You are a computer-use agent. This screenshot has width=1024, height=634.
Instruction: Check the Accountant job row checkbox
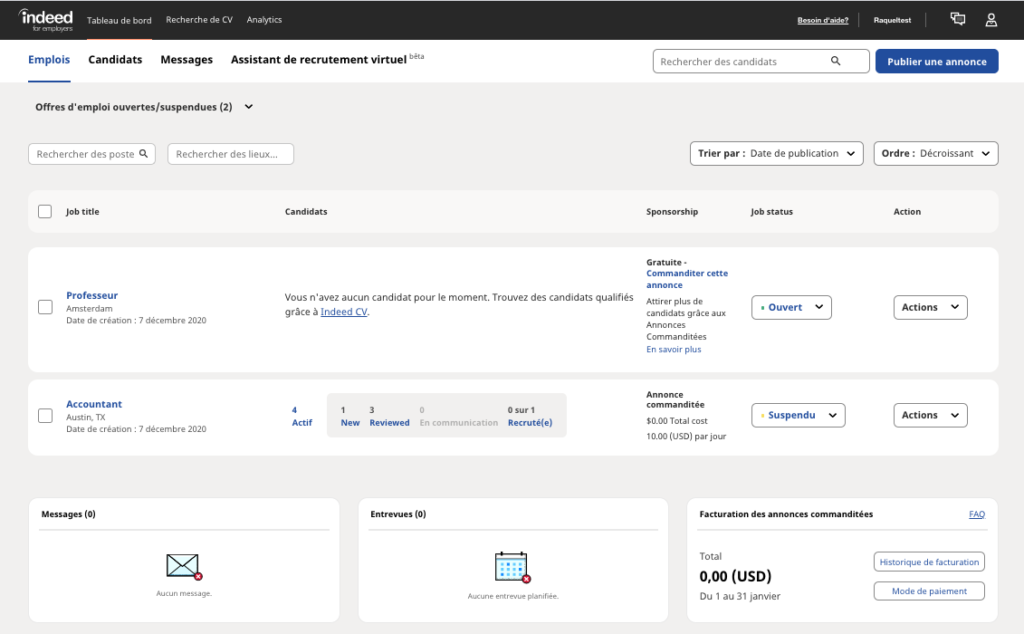click(45, 415)
